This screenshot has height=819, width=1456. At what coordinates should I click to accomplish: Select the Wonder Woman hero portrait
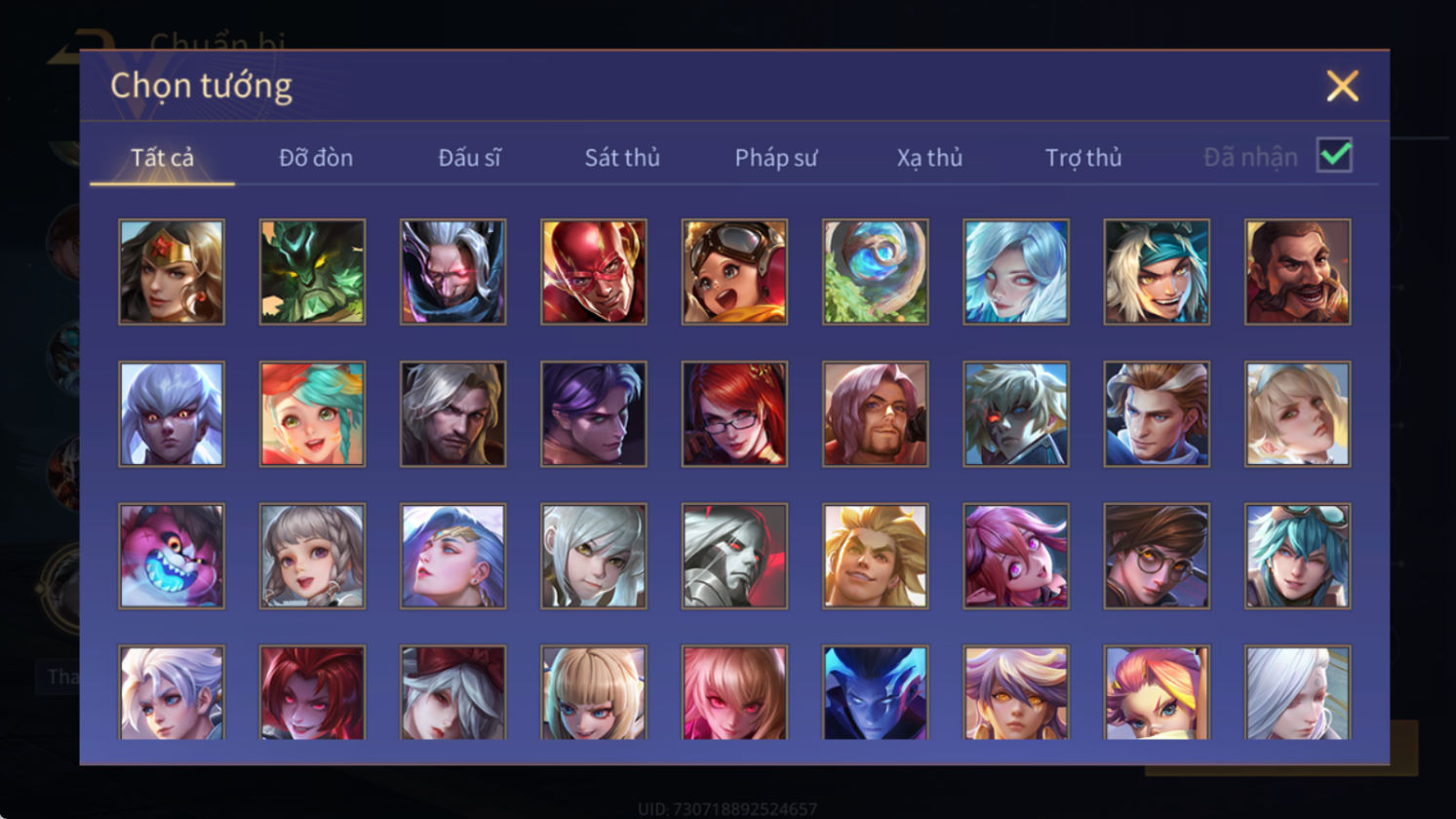point(172,272)
